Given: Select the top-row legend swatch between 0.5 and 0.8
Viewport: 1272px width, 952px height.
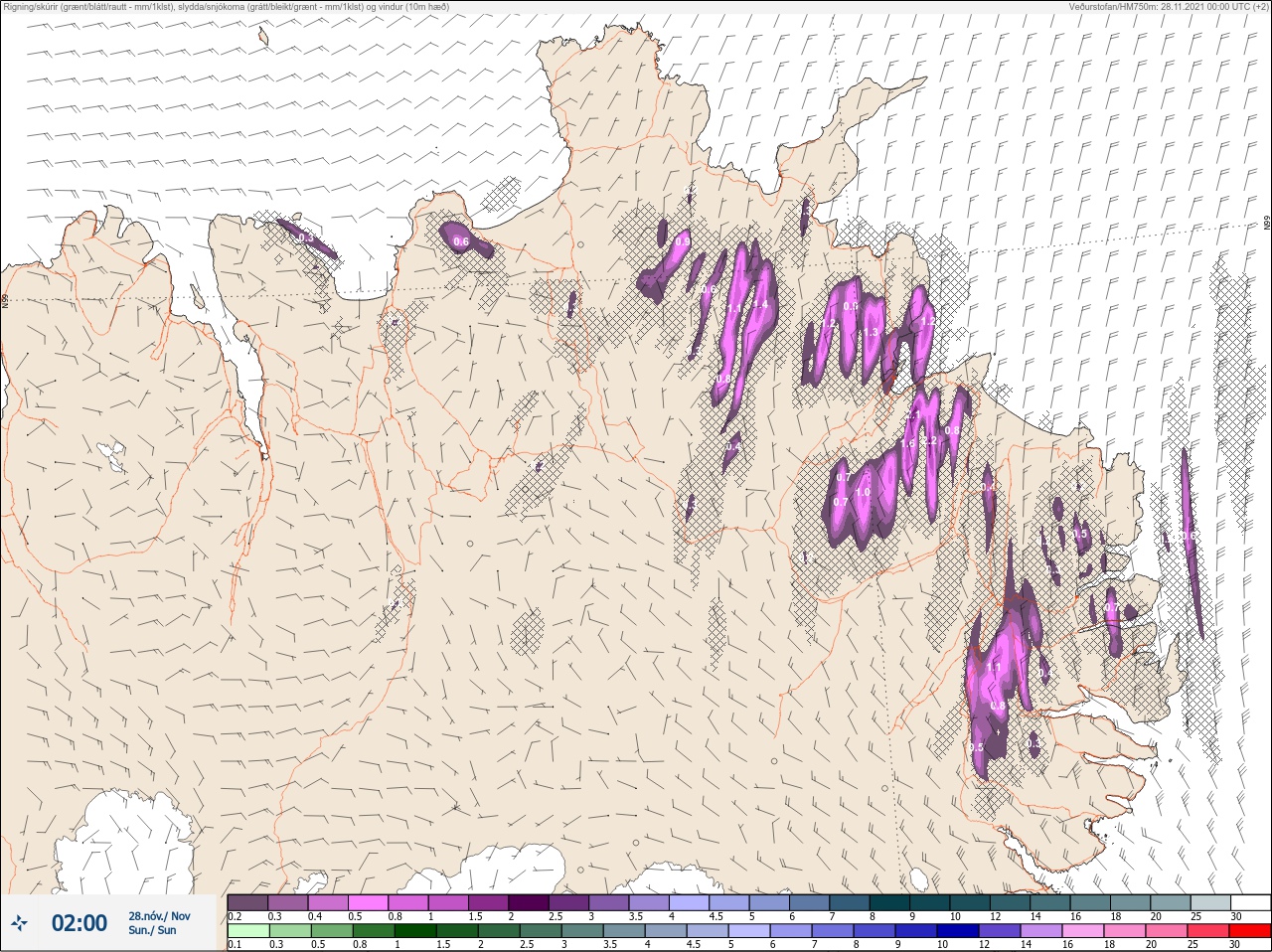Looking at the screenshot, I should tap(369, 902).
